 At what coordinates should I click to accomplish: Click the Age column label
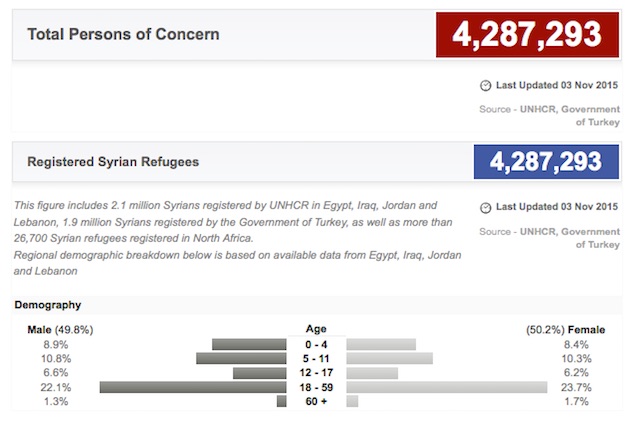pyautogui.click(x=317, y=328)
